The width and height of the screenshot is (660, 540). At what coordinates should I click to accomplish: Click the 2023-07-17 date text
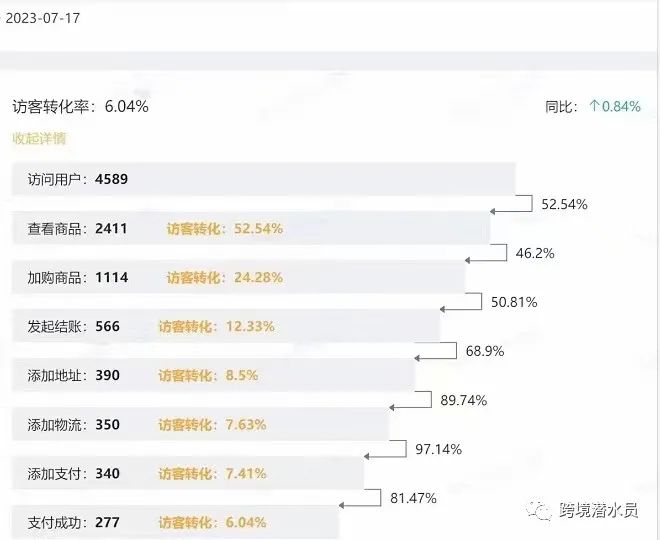45,19
